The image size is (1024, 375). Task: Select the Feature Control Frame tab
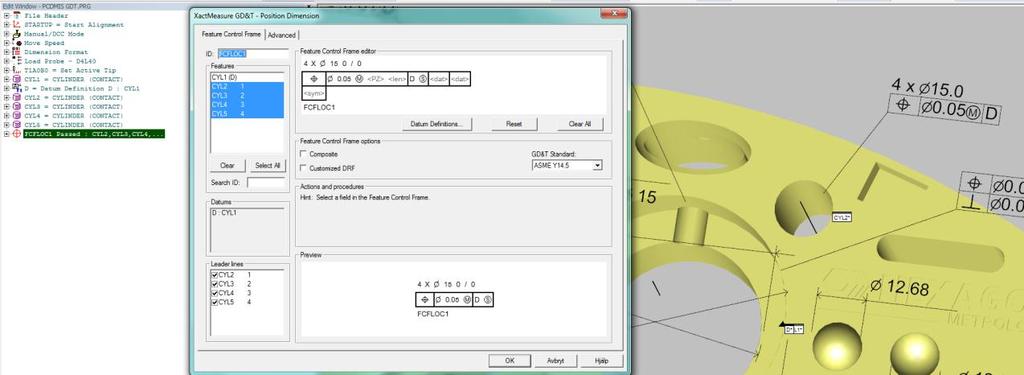coord(231,34)
